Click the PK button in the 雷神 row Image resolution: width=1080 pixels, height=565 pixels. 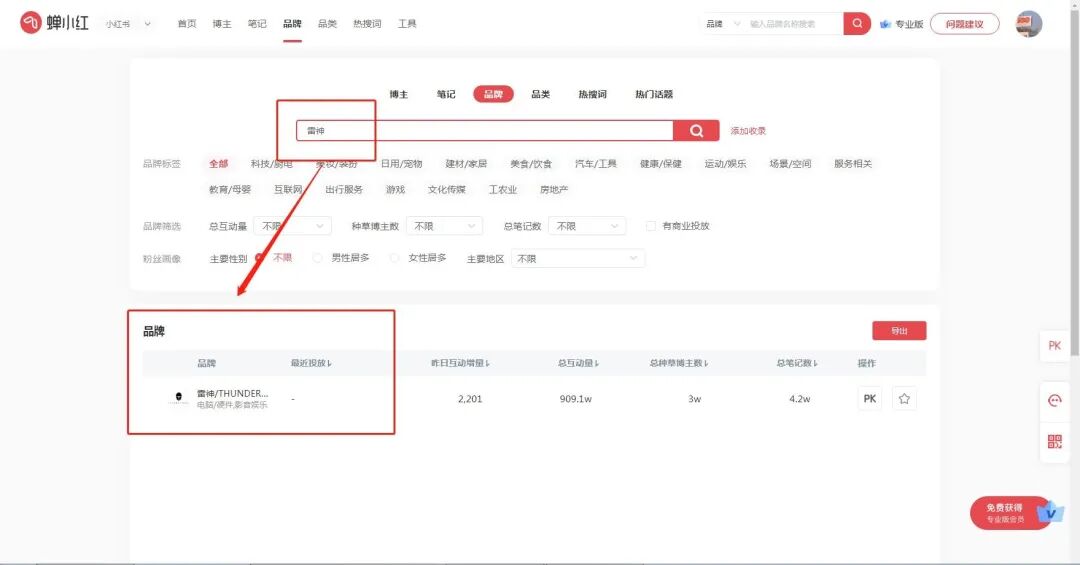870,398
